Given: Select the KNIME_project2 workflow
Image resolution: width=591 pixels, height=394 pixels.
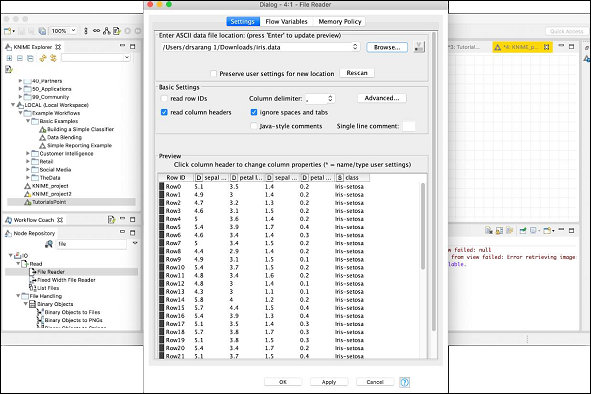Looking at the screenshot, I should 51,194.
